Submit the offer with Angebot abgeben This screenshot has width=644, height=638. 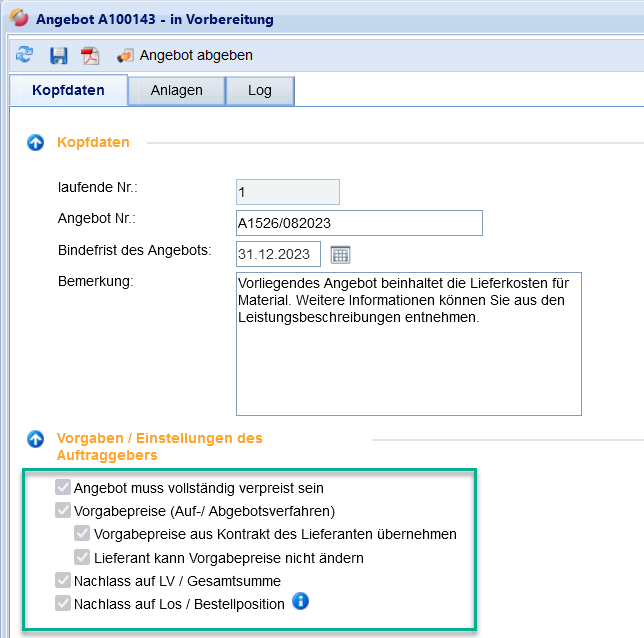(185, 55)
